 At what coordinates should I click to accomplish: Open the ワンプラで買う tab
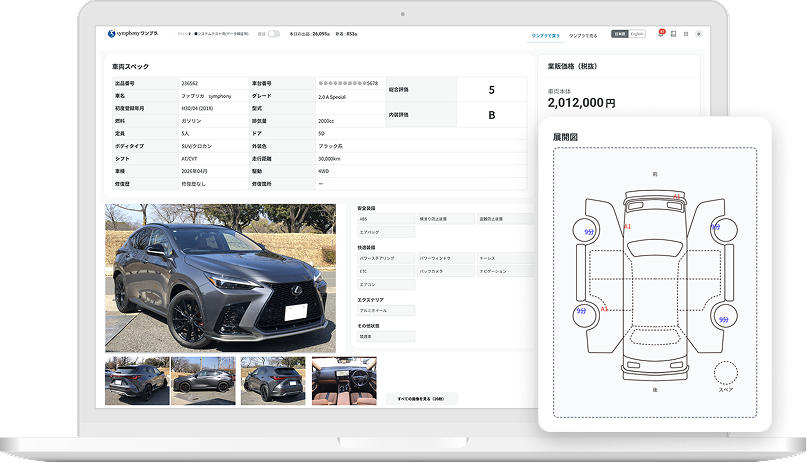[544, 35]
